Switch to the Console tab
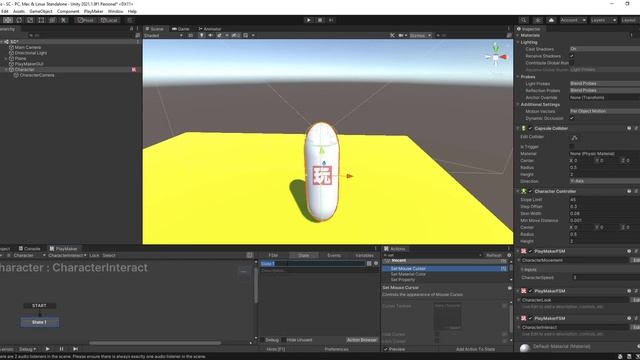Viewport: 640px width, 360px height. point(29,249)
